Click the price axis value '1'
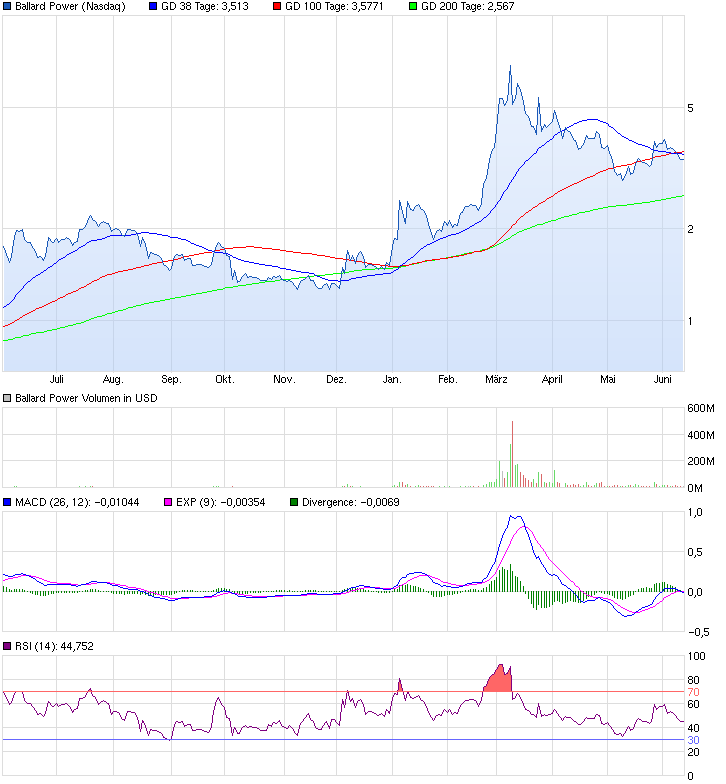 pyautogui.click(x=690, y=321)
